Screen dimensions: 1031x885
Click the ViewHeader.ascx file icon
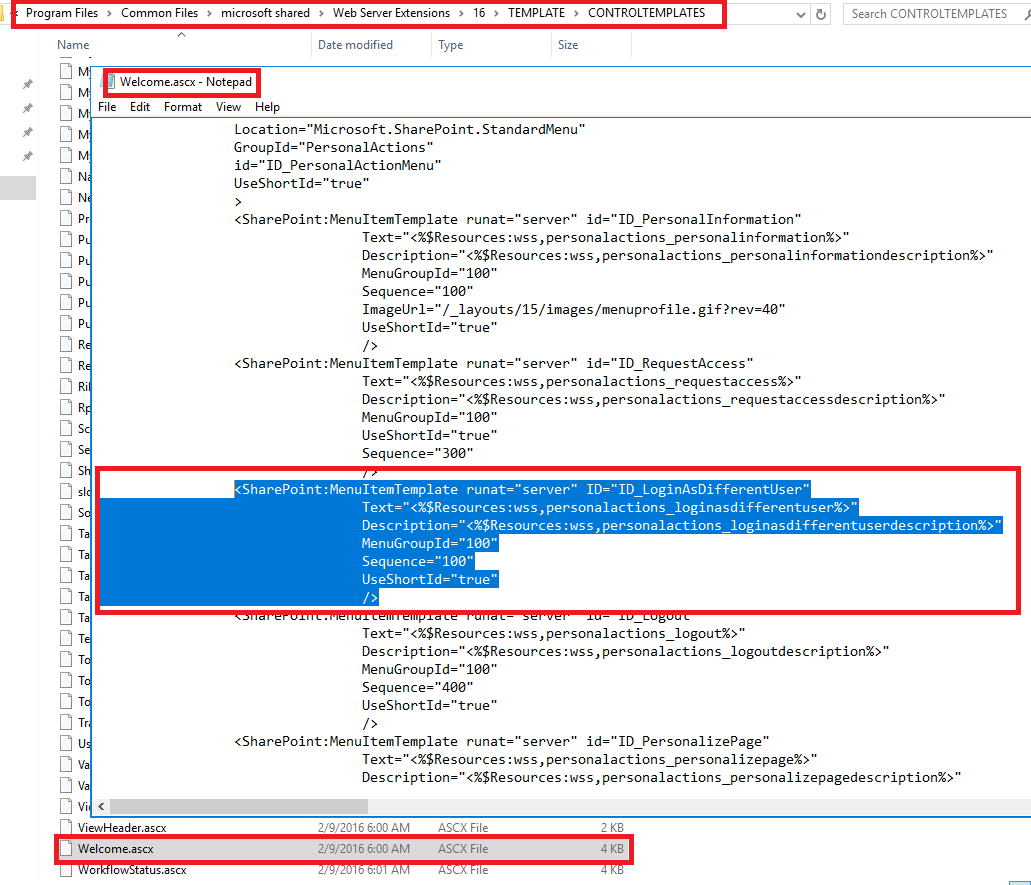[66, 828]
